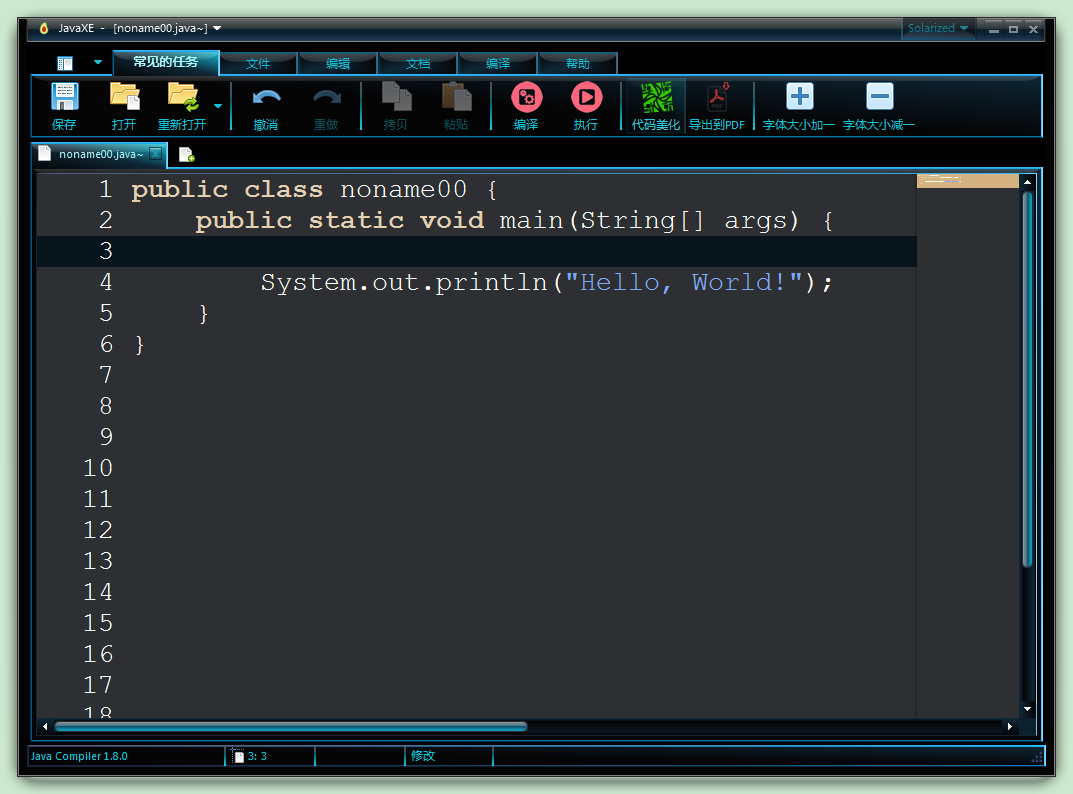Switch to the File (文件) ribbon tab
Viewport: 1073px width, 794px height.
point(258,64)
